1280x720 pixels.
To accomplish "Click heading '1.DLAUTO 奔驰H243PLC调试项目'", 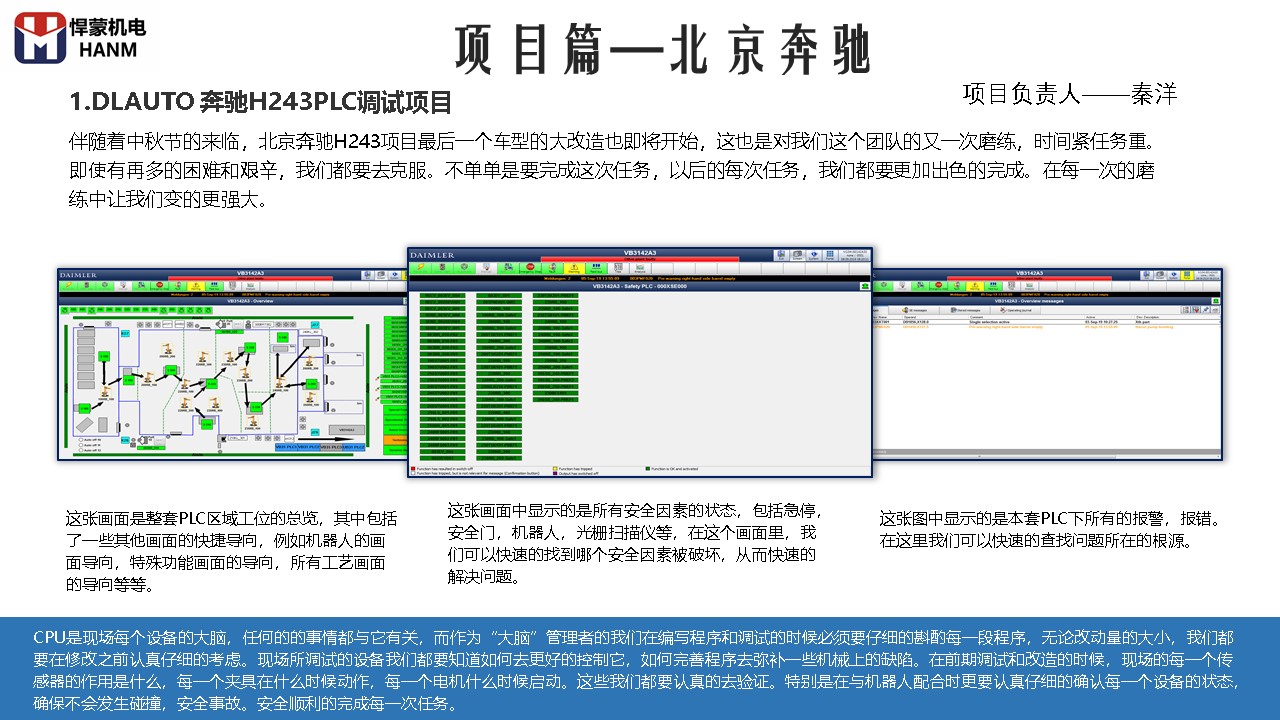I will [261, 103].
